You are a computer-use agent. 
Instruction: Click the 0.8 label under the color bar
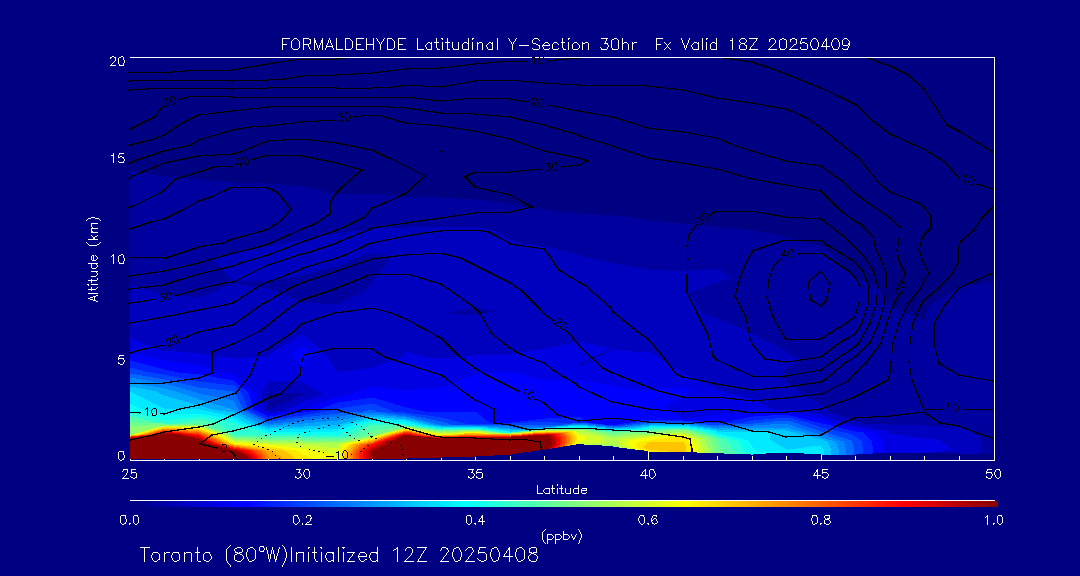821,520
